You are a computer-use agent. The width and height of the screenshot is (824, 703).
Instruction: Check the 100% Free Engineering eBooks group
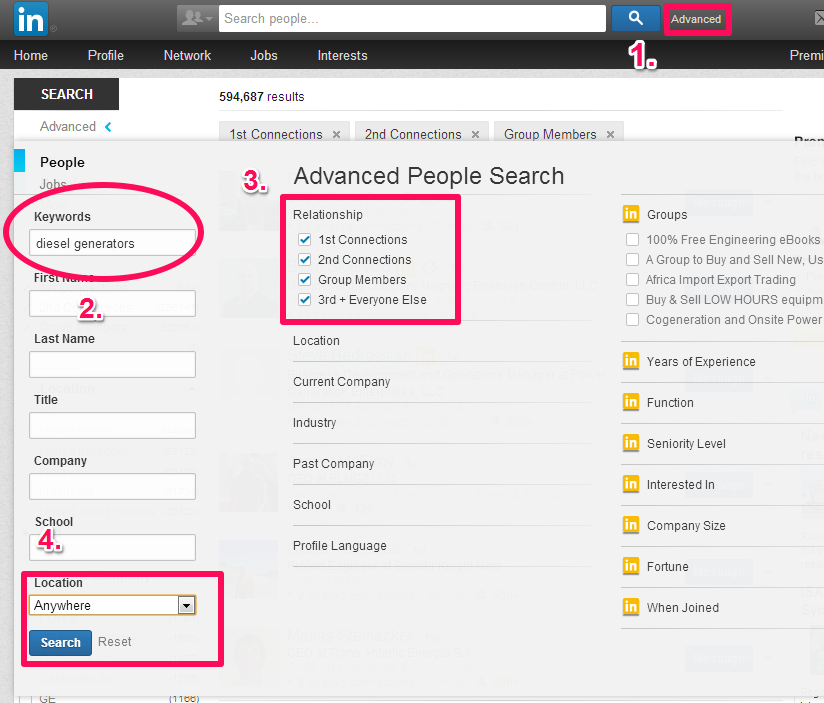(x=633, y=240)
